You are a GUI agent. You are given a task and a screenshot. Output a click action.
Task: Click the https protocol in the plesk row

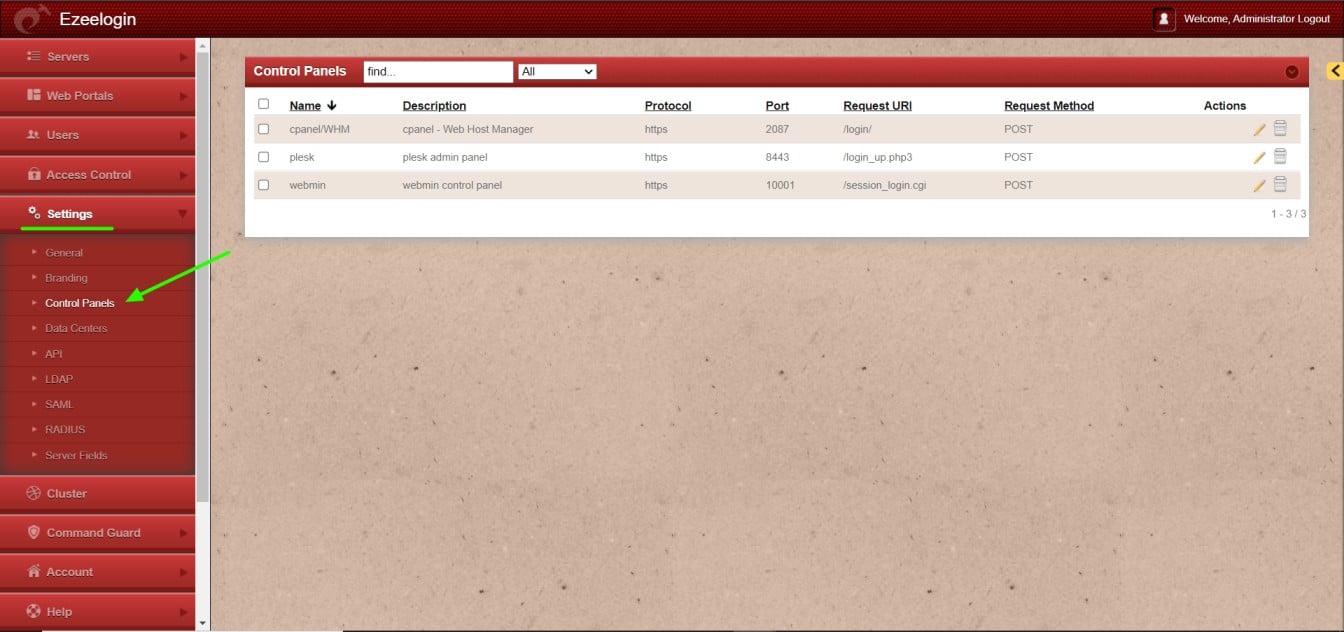[656, 157]
